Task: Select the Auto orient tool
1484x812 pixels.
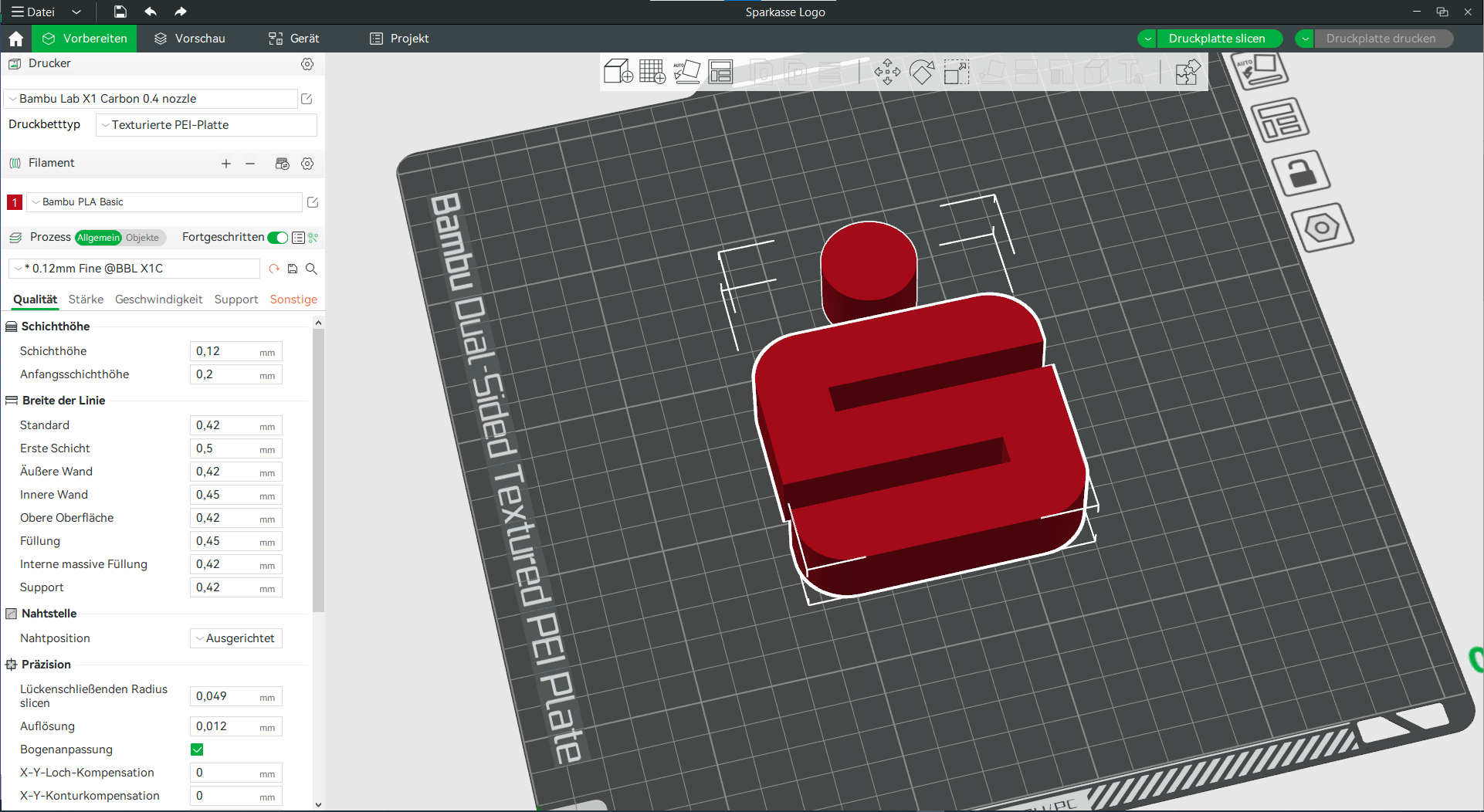Action: tap(686, 72)
